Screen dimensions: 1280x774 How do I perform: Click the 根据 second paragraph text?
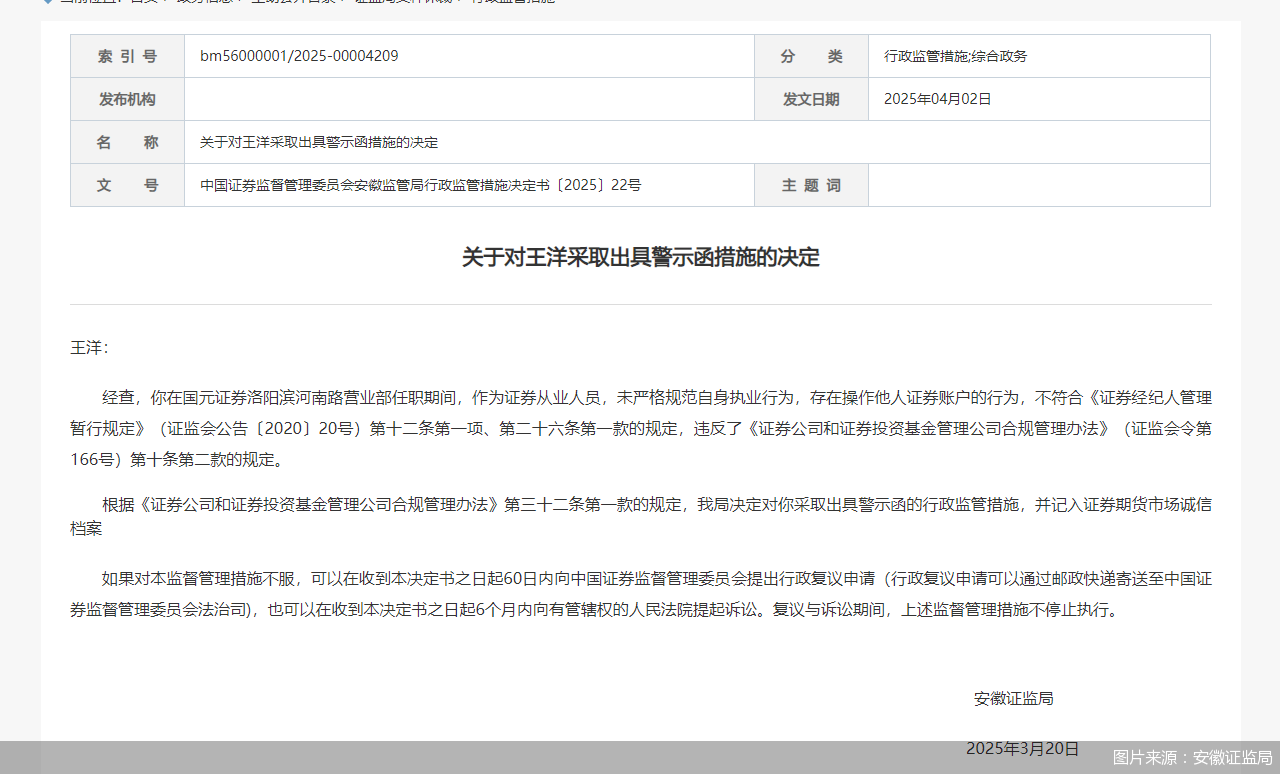point(640,505)
